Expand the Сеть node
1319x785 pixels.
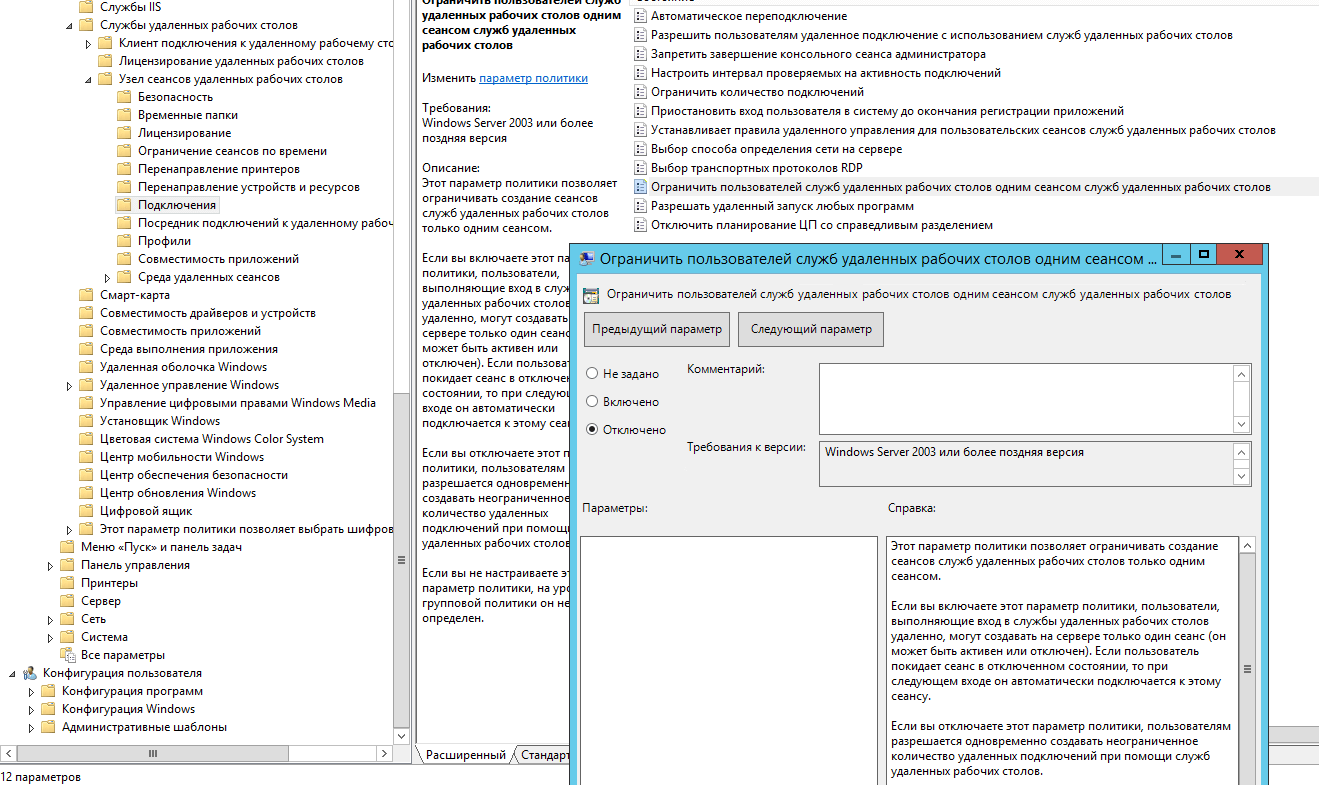point(51,619)
